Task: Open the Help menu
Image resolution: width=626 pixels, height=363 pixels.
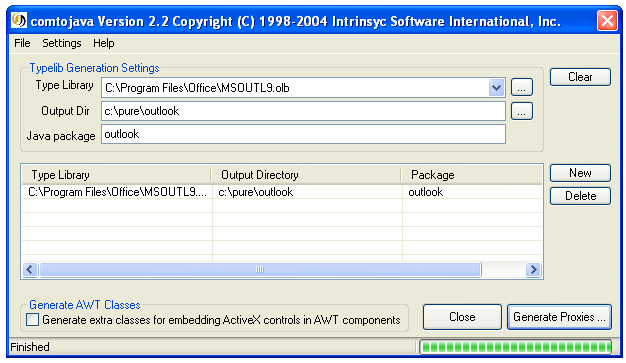Action: 103,43
